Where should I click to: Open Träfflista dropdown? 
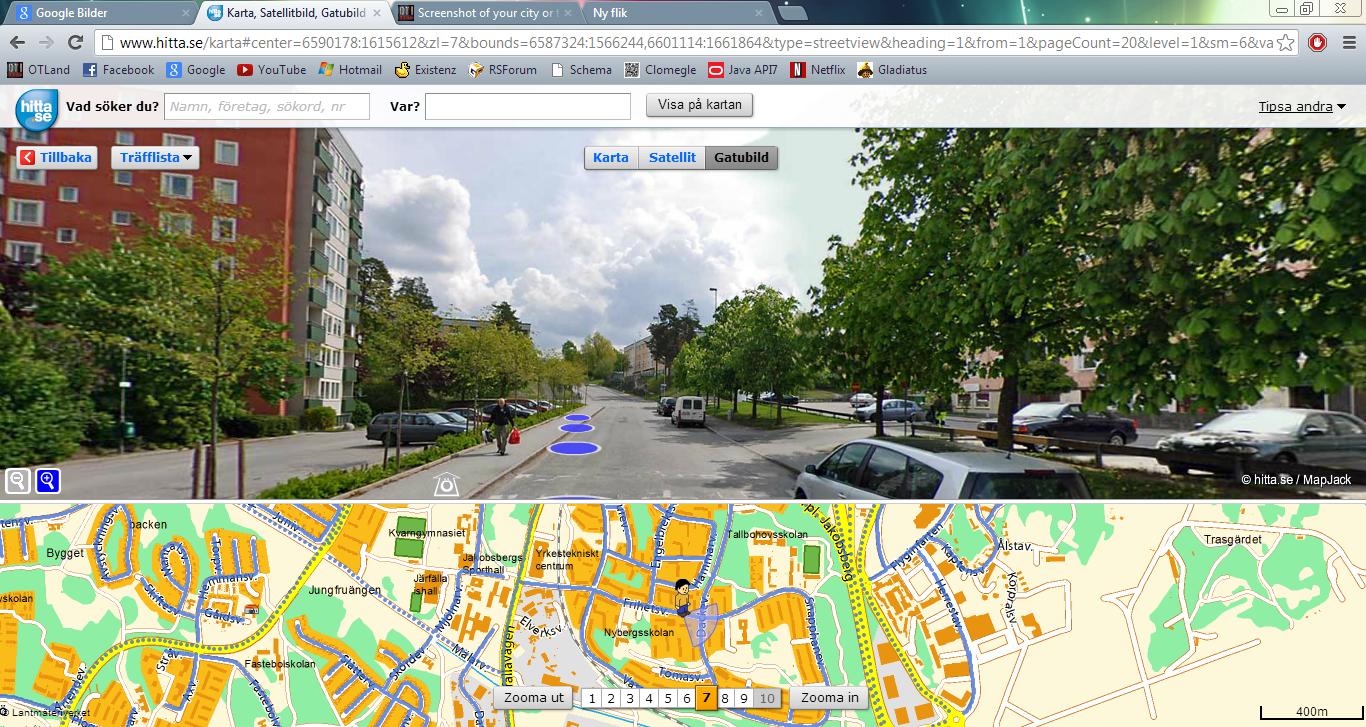[x=155, y=158]
